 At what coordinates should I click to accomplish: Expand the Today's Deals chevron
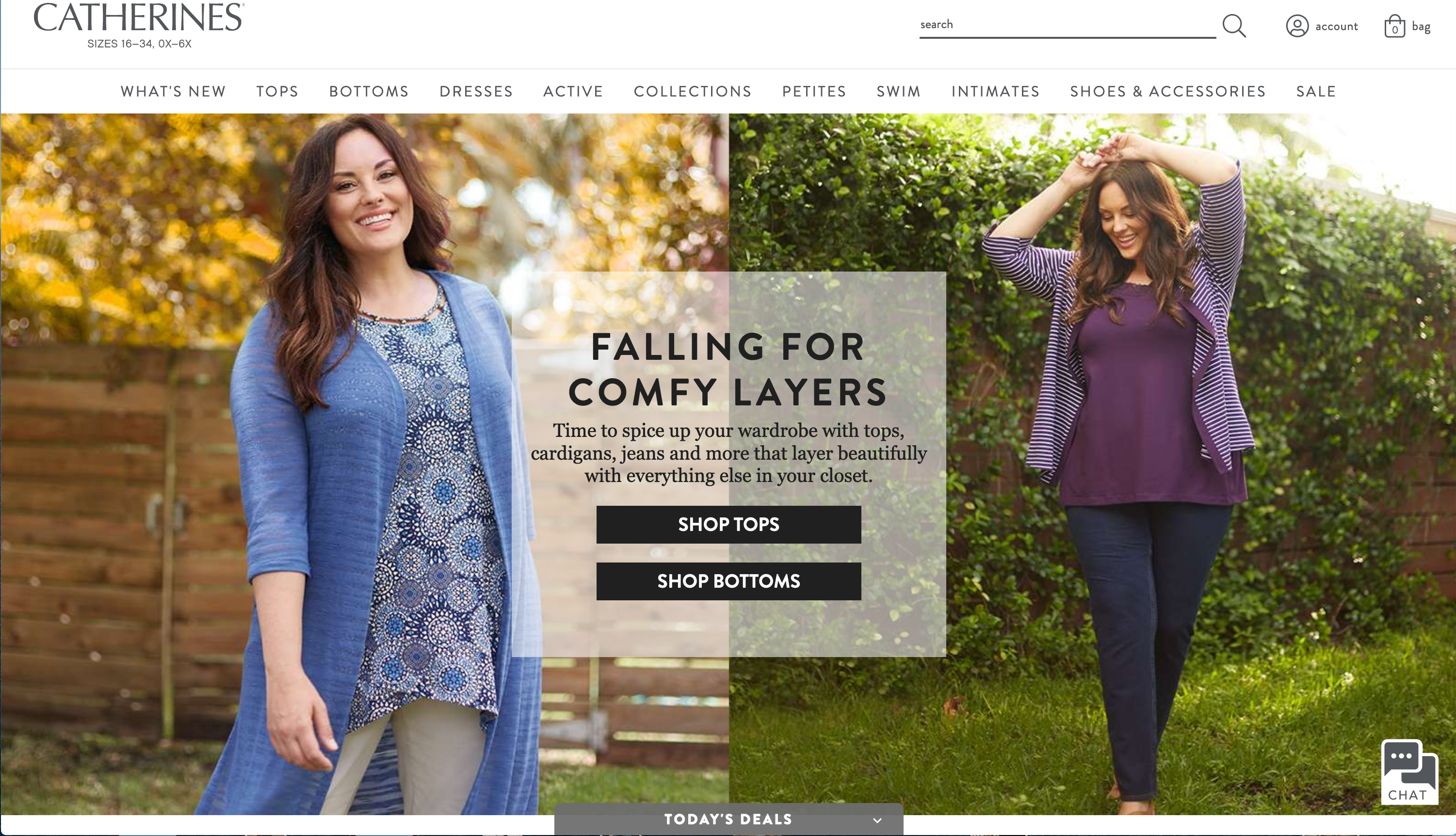click(877, 820)
